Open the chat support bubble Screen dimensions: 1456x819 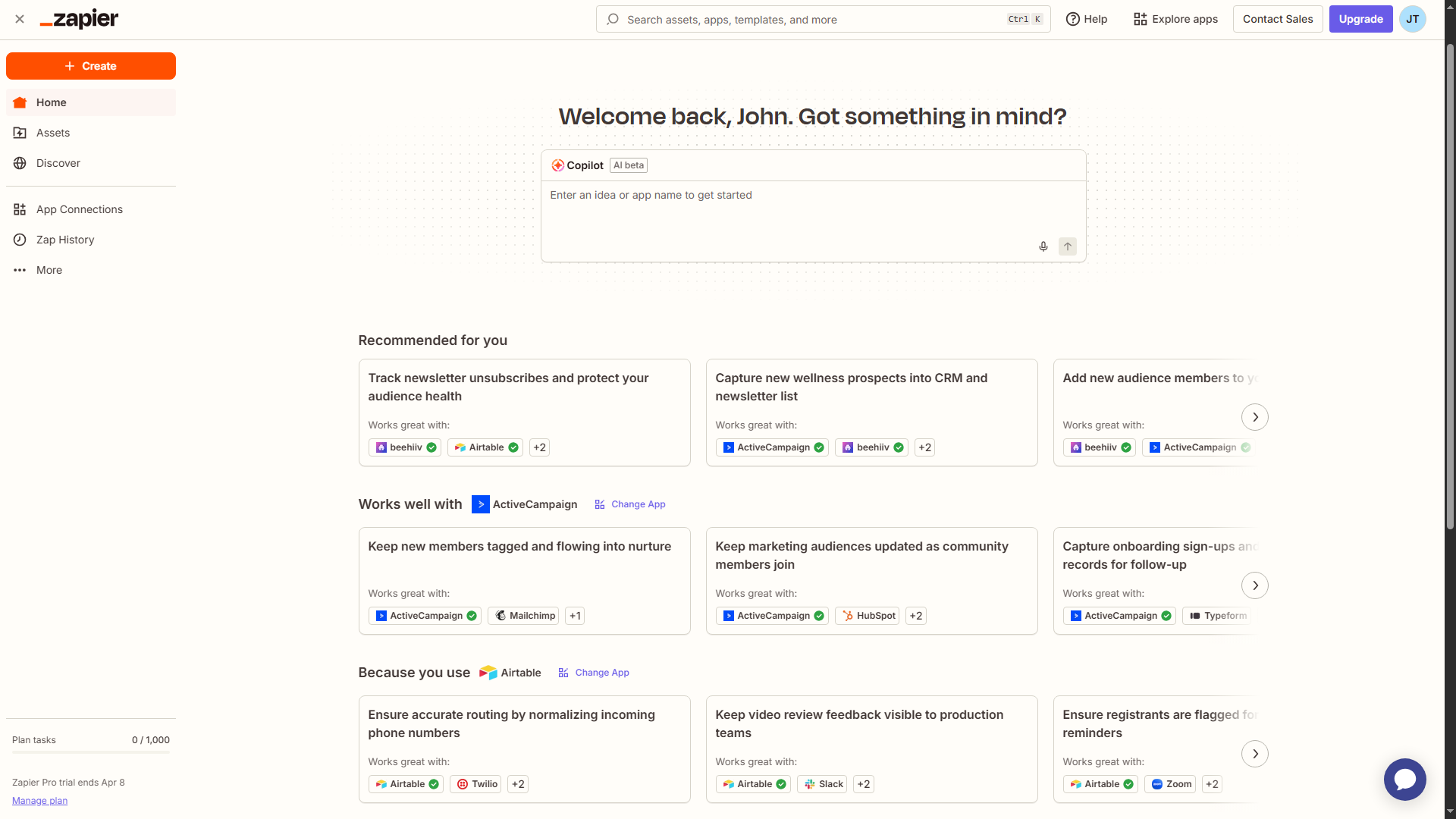[x=1404, y=779]
